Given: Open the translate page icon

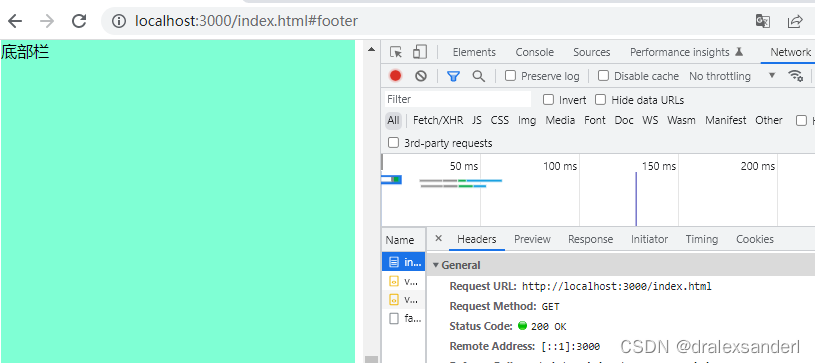Looking at the screenshot, I should click(763, 21).
